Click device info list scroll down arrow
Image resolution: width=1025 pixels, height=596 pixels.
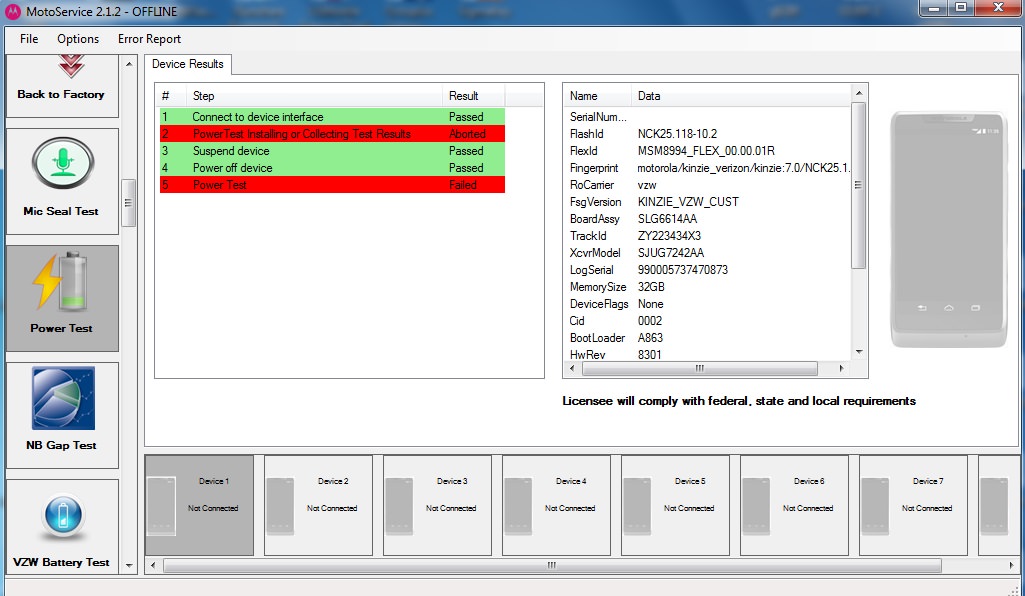click(859, 352)
